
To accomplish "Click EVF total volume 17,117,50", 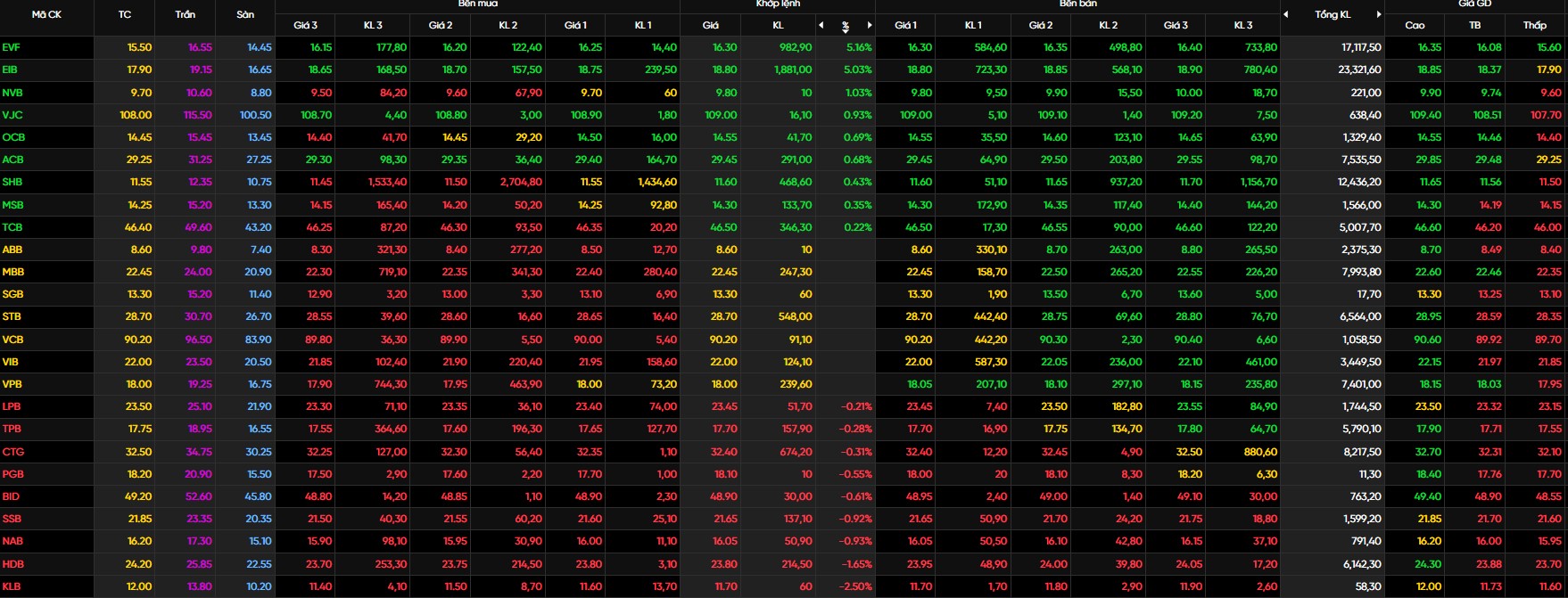I will (1361, 47).
